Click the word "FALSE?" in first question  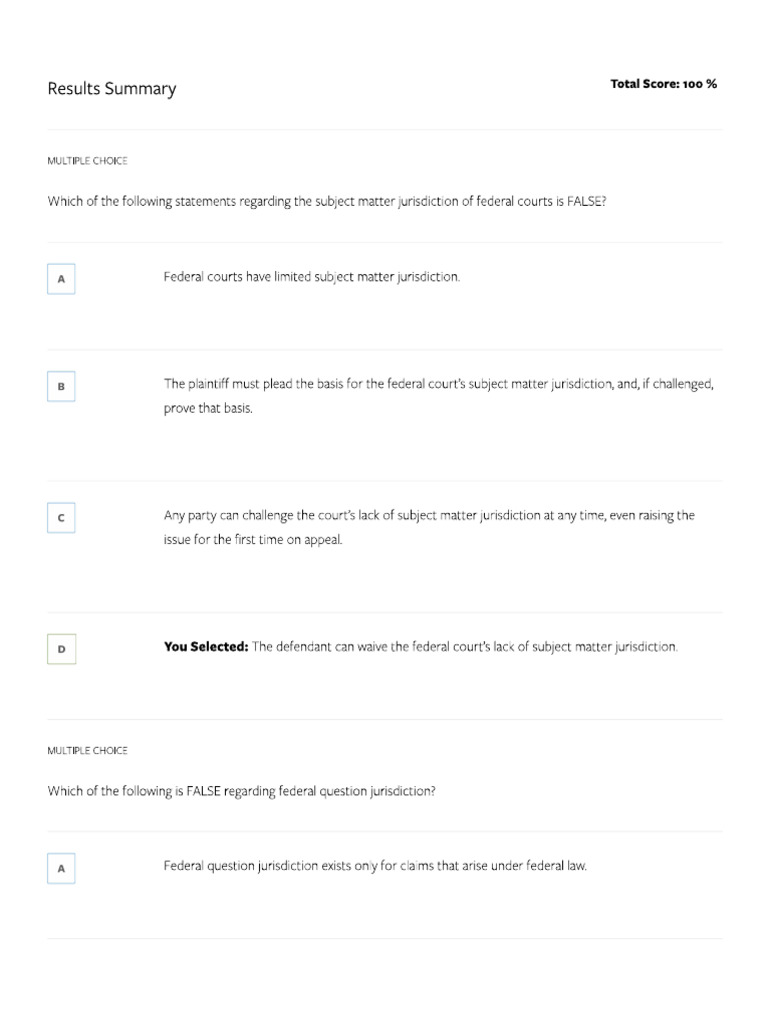[x=586, y=201]
